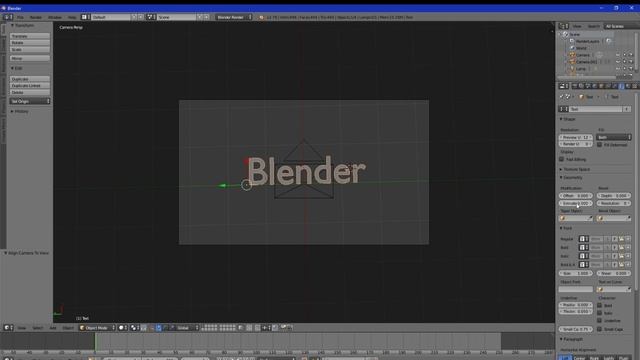Viewport: 640px width, 360px height.
Task: Open the Render menu
Action: 36,17
